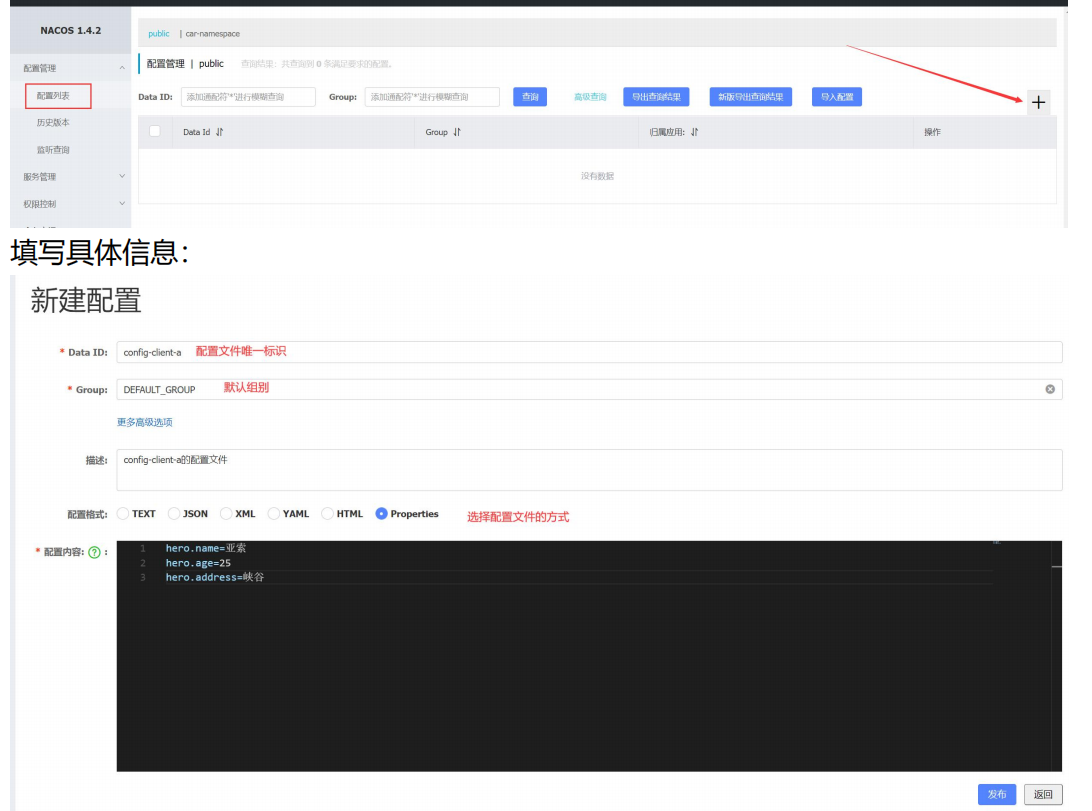Open 历史版本 in the sidebar
This screenshot has height=811, width=1092.
click(x=53, y=123)
